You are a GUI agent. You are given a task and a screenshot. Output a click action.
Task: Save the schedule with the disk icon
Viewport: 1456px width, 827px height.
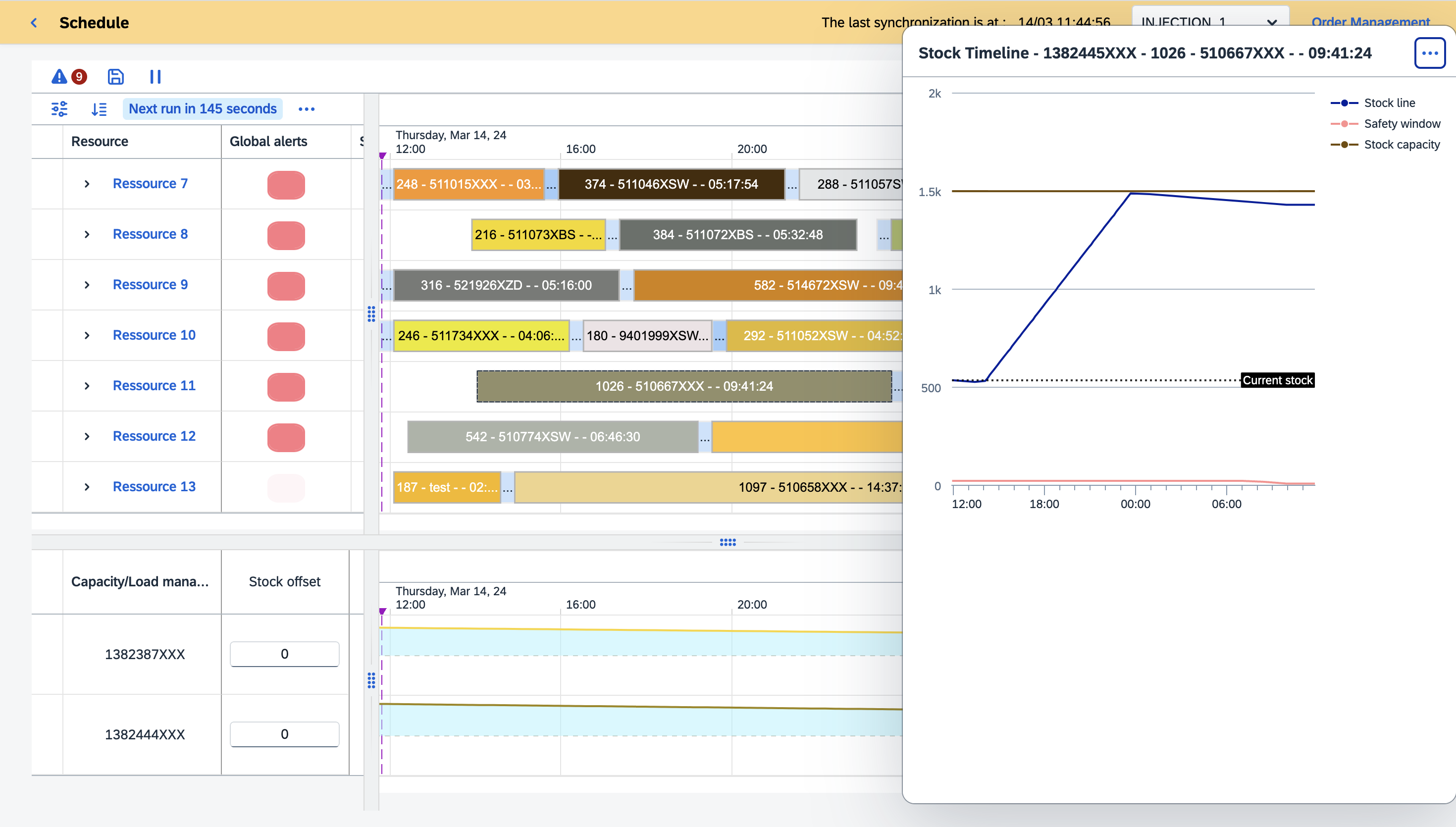point(116,77)
